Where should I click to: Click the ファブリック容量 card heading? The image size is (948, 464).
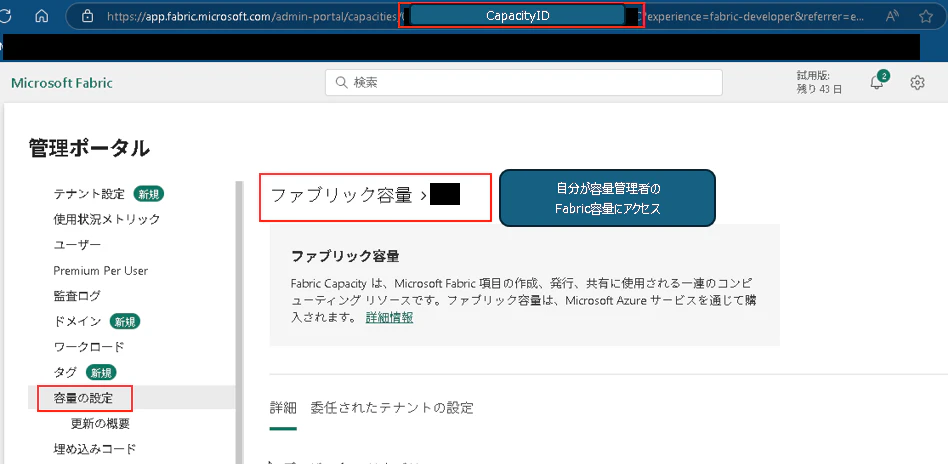[345, 256]
